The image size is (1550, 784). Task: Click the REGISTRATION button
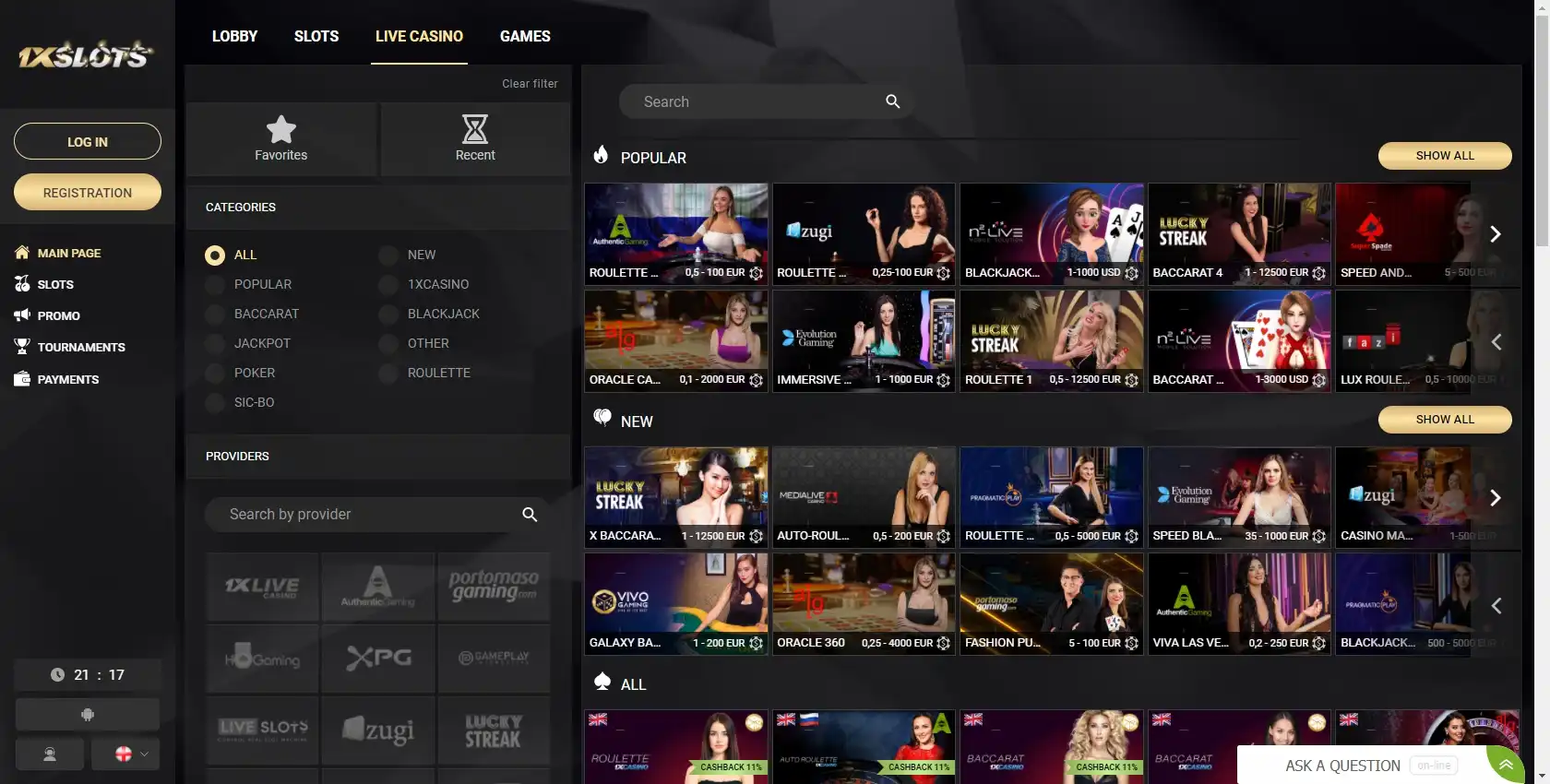click(x=88, y=192)
